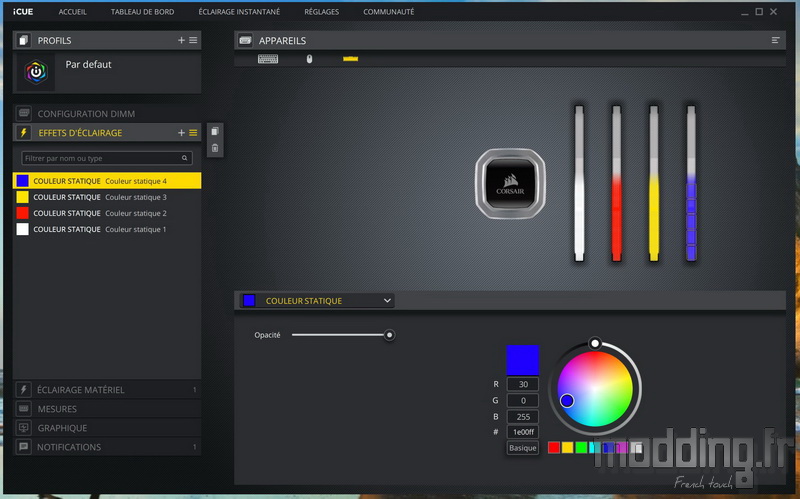The width and height of the screenshot is (800, 499).
Task: Click the iCUE logo
Action: coord(23,11)
